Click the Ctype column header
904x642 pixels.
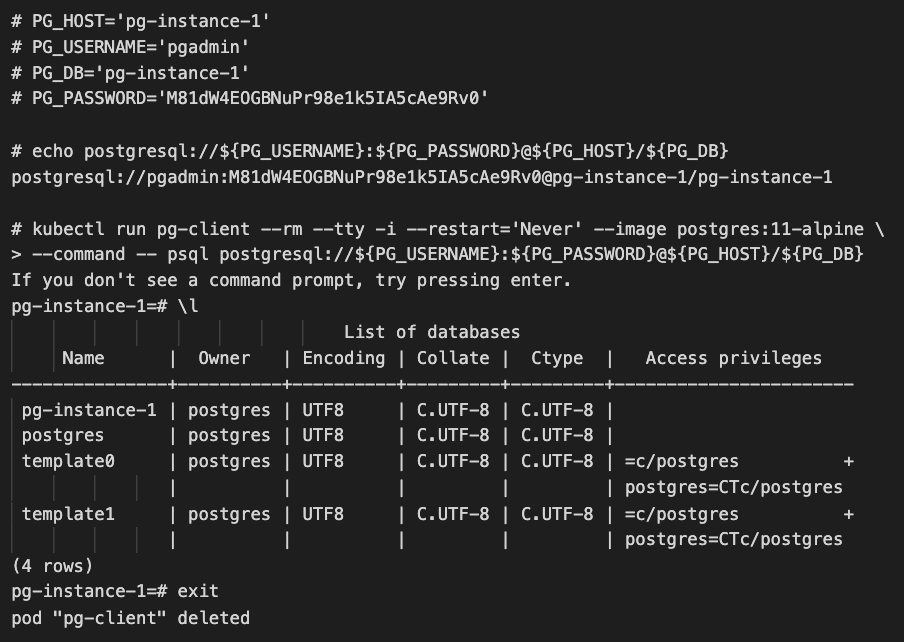557,358
